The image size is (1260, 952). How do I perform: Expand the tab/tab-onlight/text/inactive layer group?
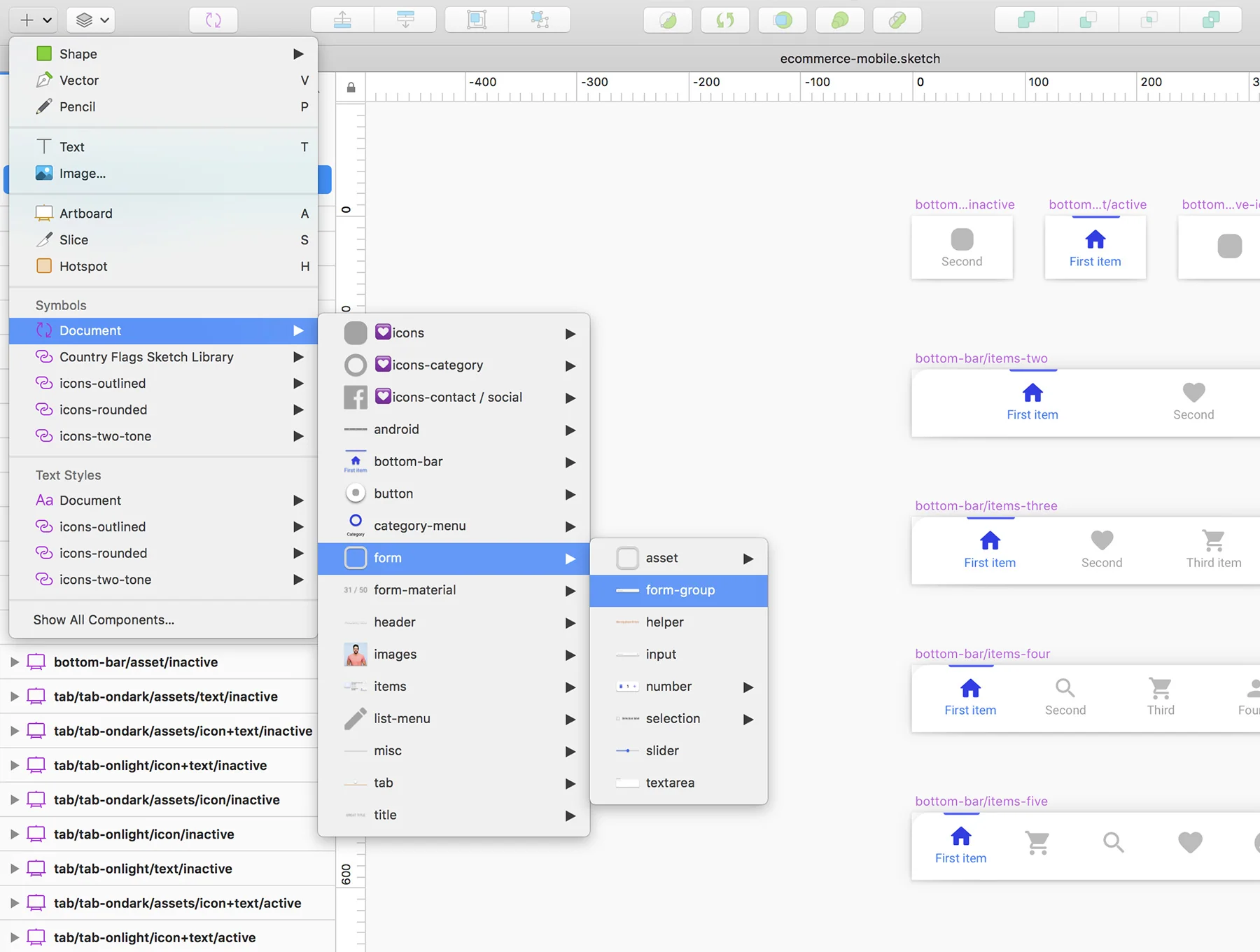(15, 869)
